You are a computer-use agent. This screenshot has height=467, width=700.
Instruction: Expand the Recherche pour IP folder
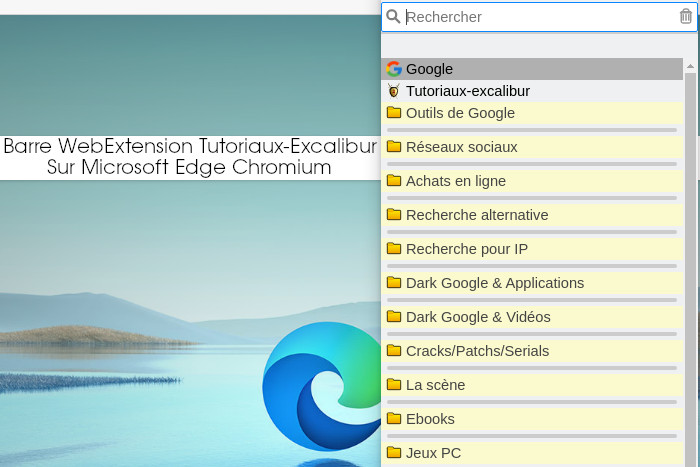[532, 249]
